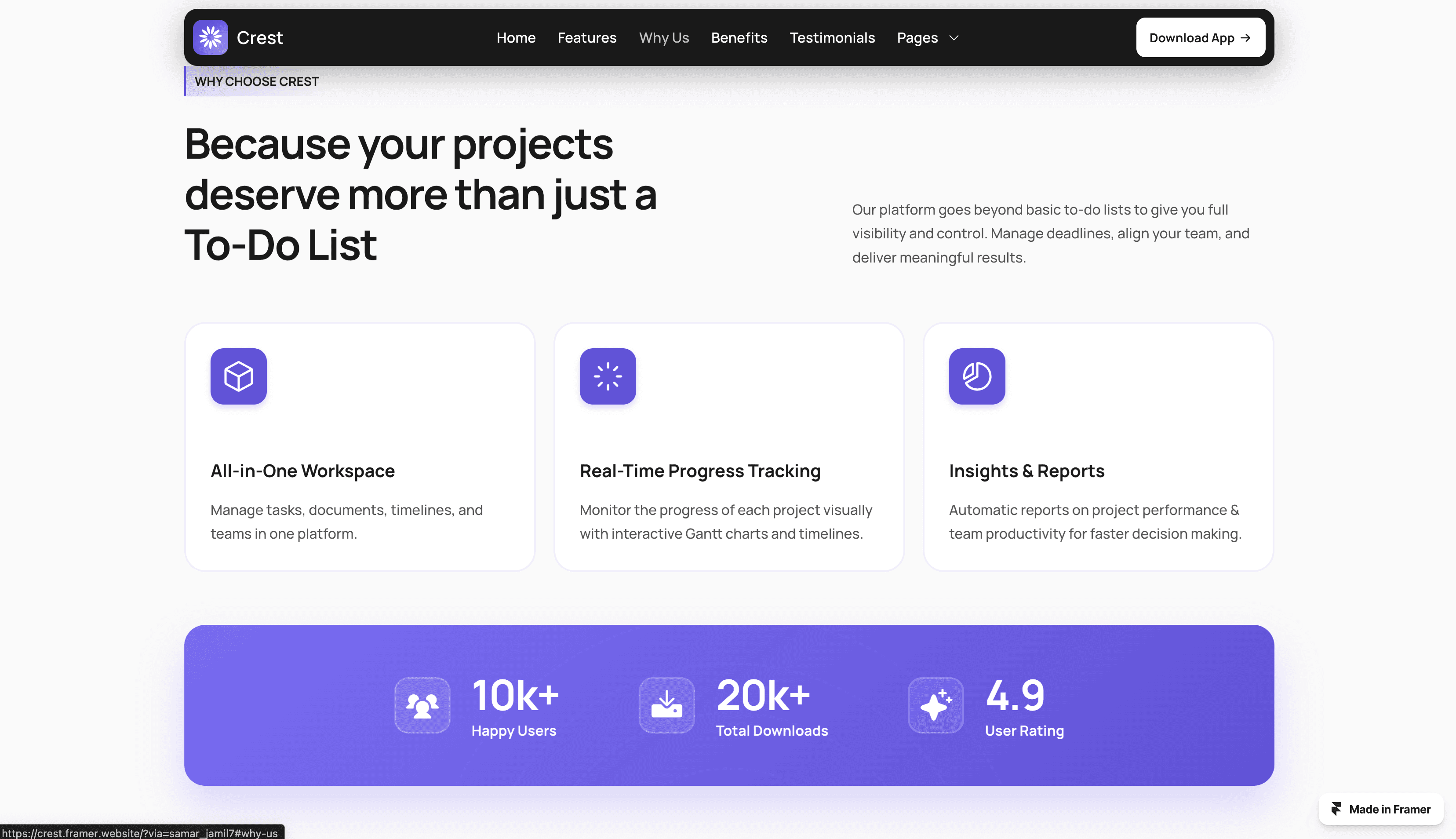1456x839 pixels.
Task: Click the Happy Users people icon
Action: coord(422,705)
